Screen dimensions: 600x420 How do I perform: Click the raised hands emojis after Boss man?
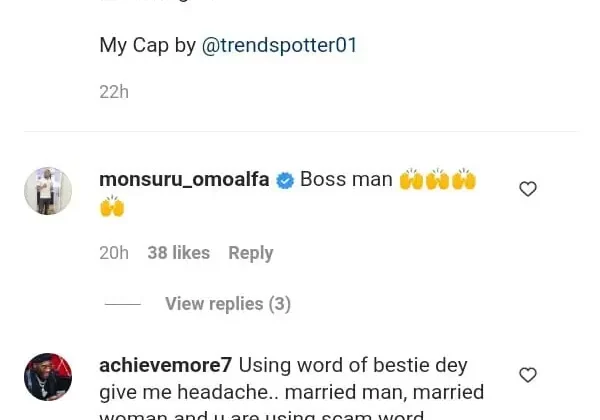[437, 180]
